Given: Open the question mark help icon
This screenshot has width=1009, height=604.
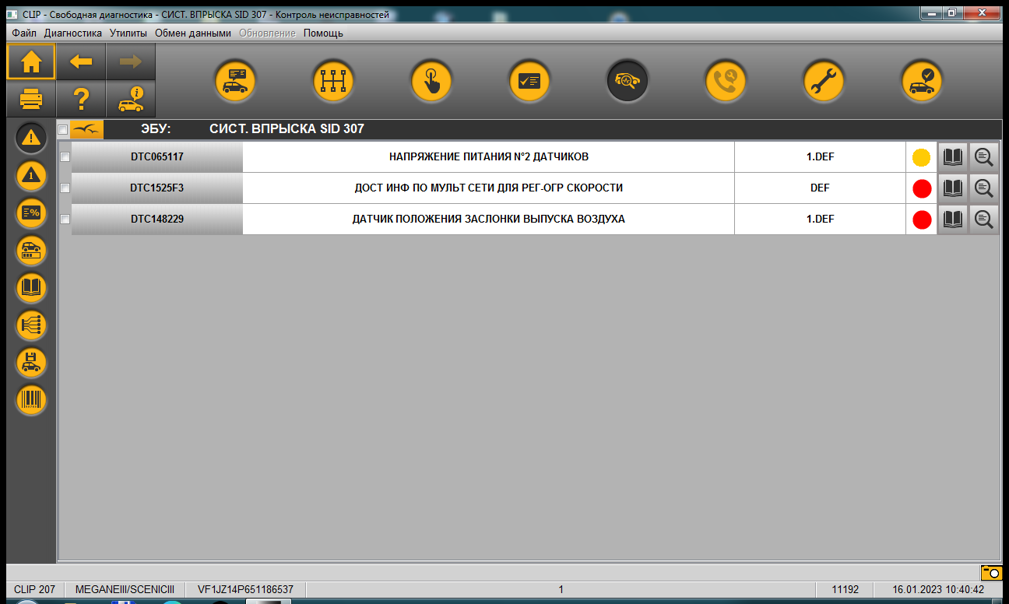Looking at the screenshot, I should (81, 99).
